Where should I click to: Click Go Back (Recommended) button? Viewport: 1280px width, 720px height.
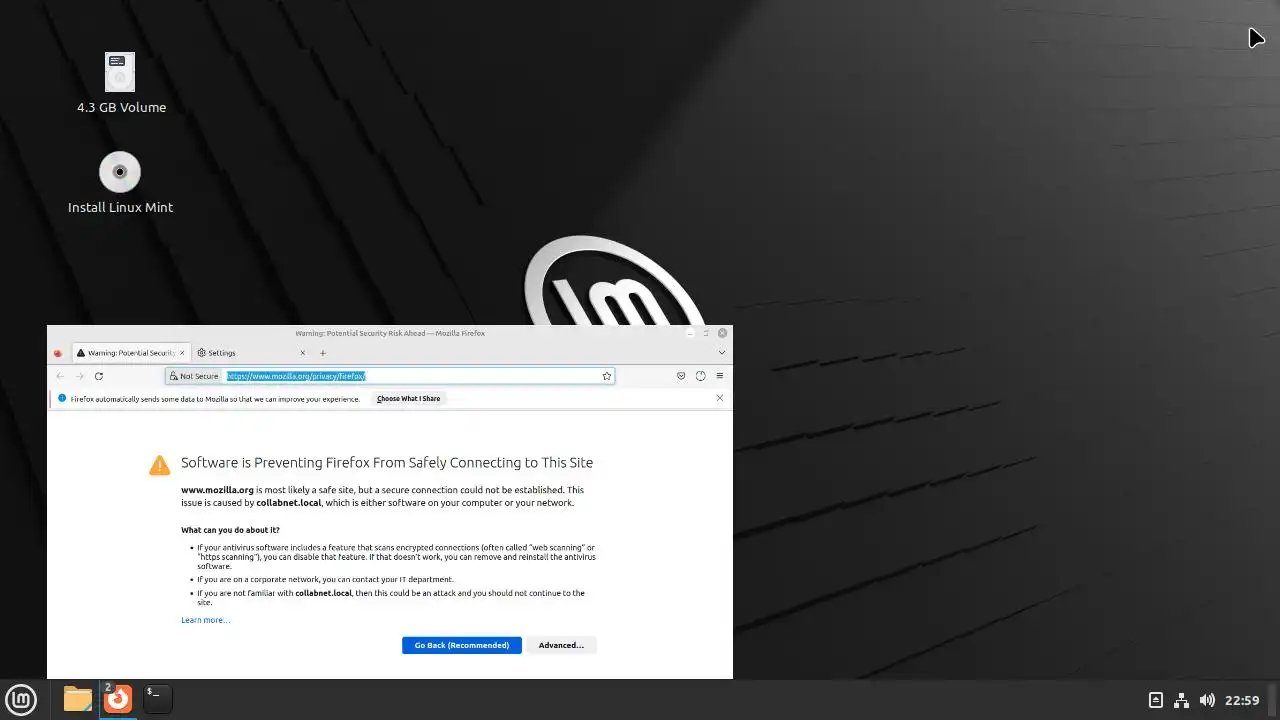pyautogui.click(x=462, y=645)
